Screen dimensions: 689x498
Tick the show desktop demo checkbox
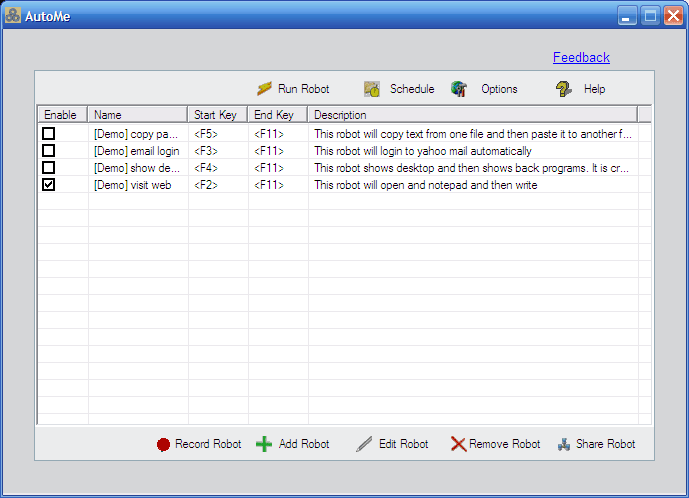[48, 168]
